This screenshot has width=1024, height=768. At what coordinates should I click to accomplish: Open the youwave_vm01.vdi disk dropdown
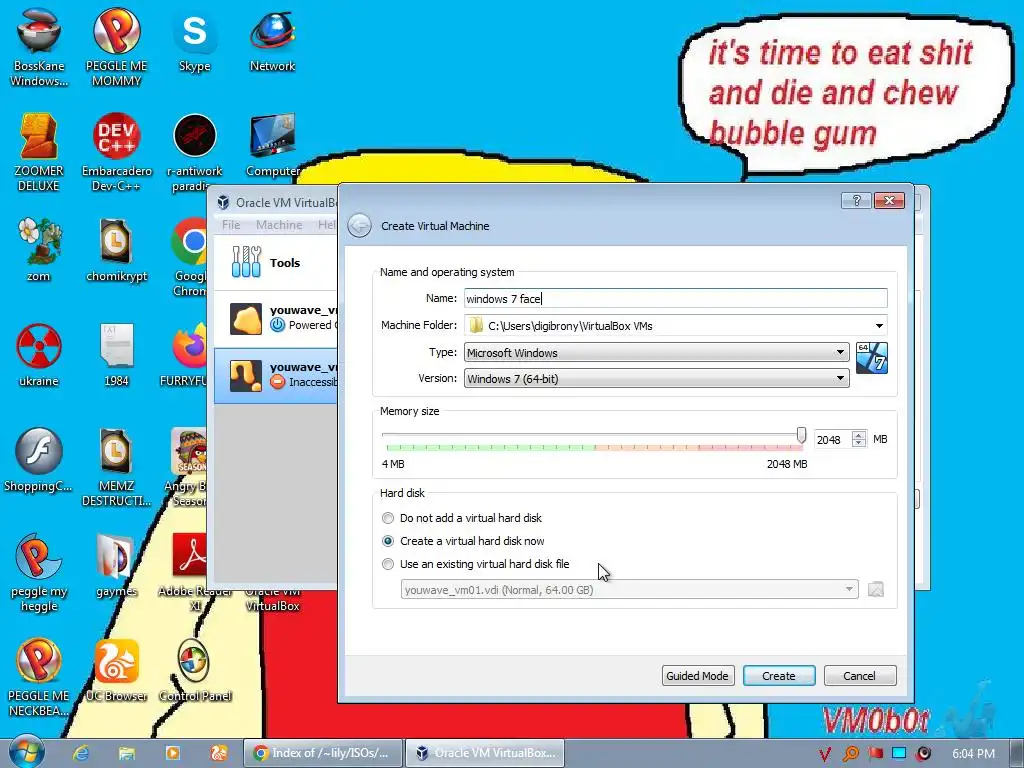point(630,590)
